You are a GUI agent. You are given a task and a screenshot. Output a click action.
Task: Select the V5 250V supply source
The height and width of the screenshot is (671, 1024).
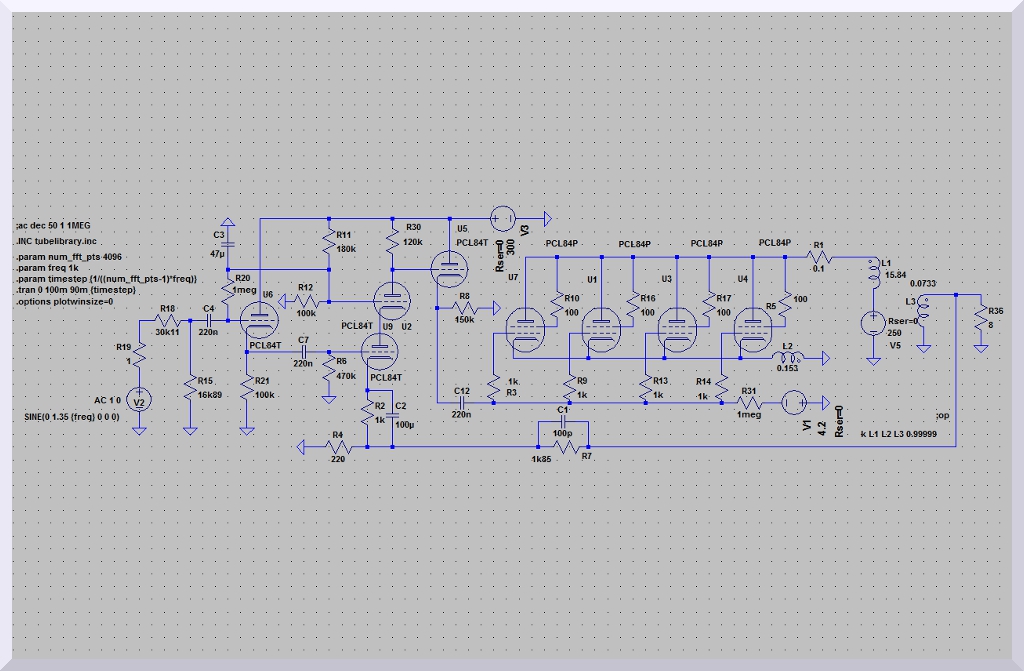[876, 324]
